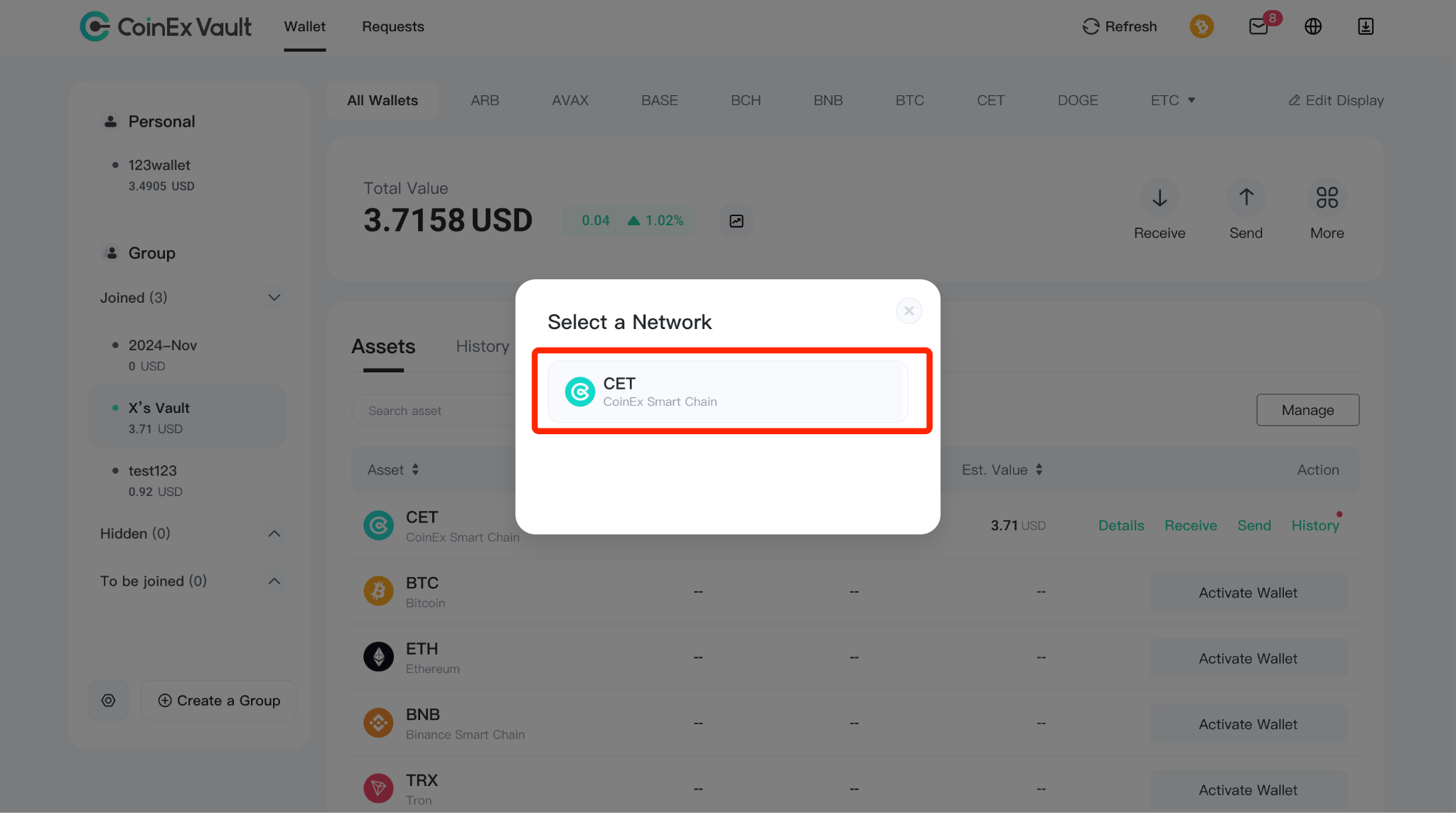Expand the To be joined (0) section
Screen dimensions: 1456x813
click(x=274, y=581)
